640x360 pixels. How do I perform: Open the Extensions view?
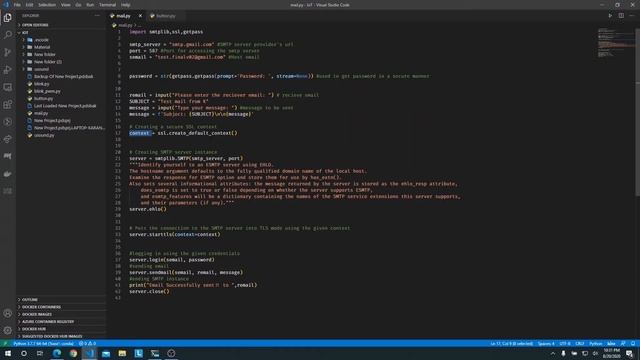click(x=8, y=104)
